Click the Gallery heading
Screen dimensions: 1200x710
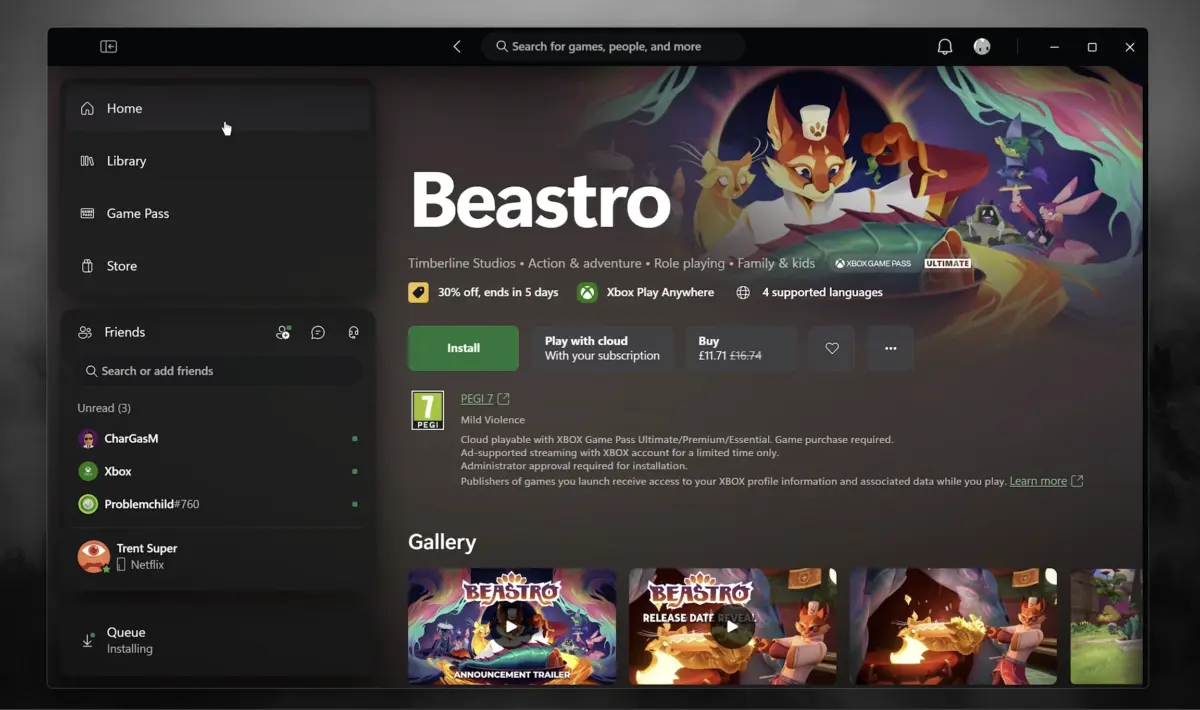(442, 542)
